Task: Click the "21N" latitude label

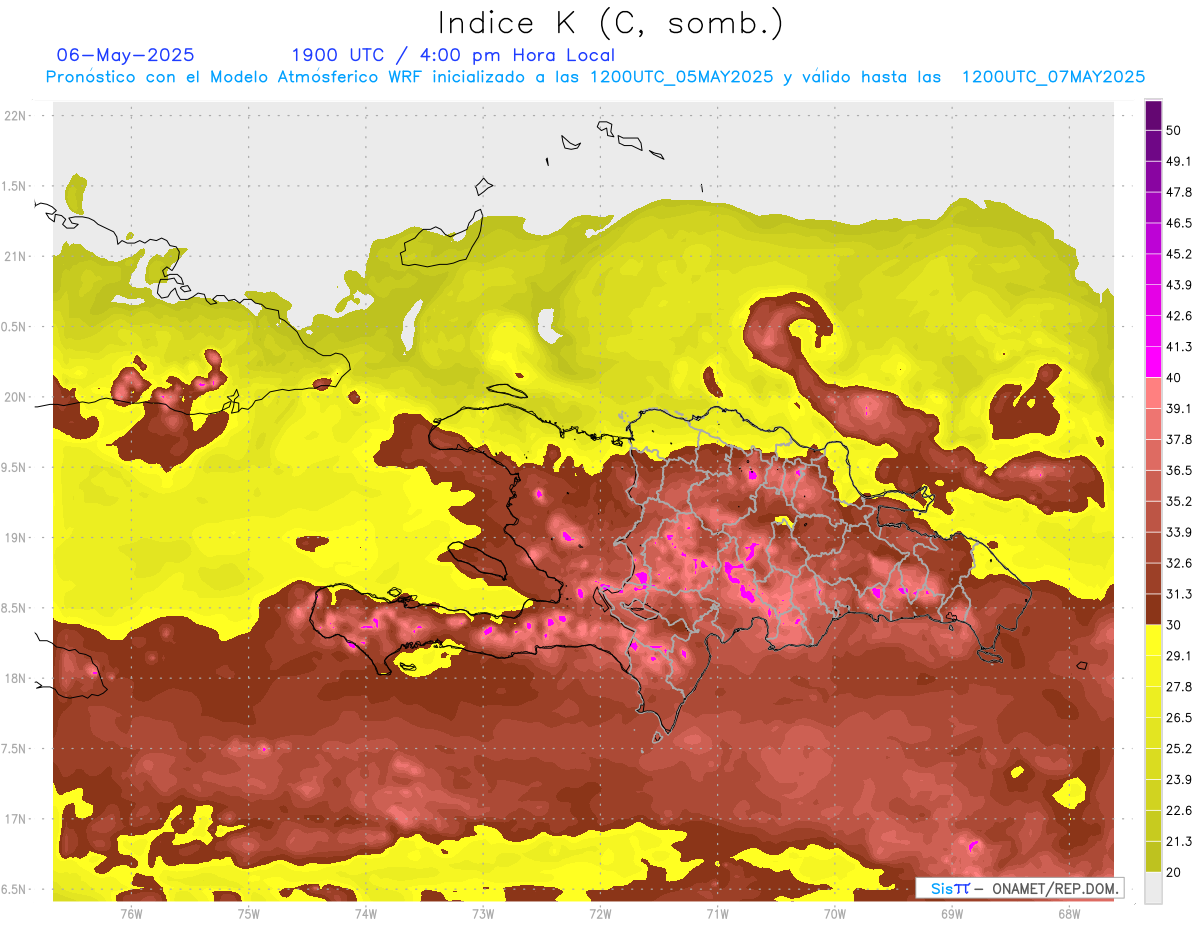Action: 16,256
